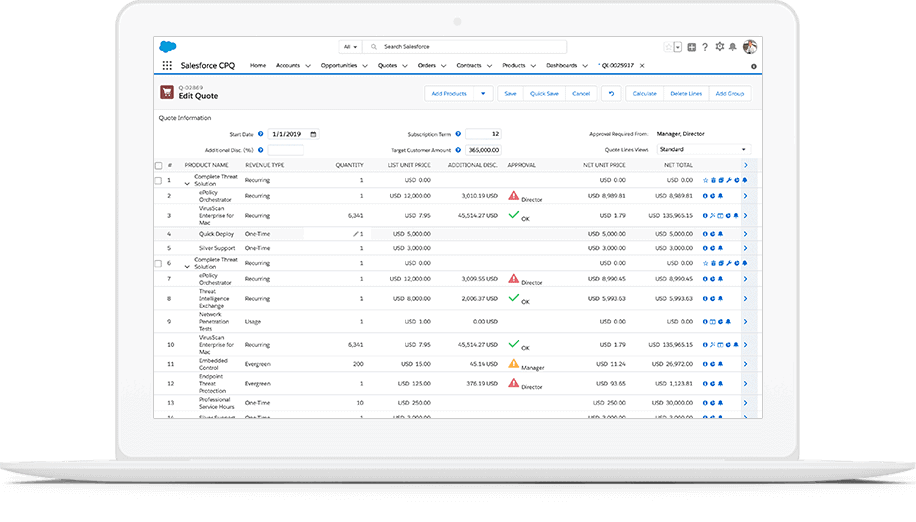Close the QL-0025917 tab
The height and width of the screenshot is (522, 916).
[642, 65]
